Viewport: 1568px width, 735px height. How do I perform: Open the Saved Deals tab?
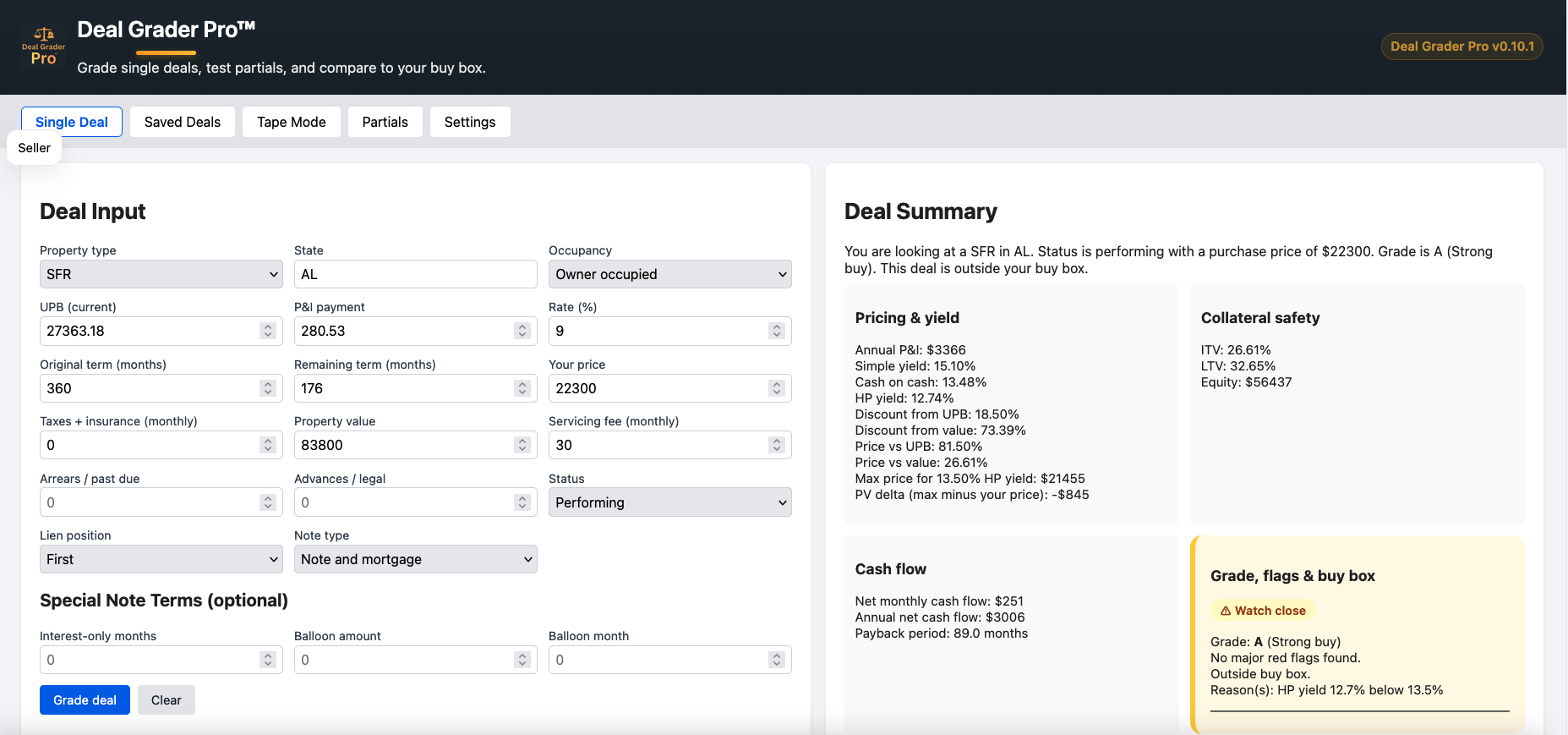click(x=183, y=122)
